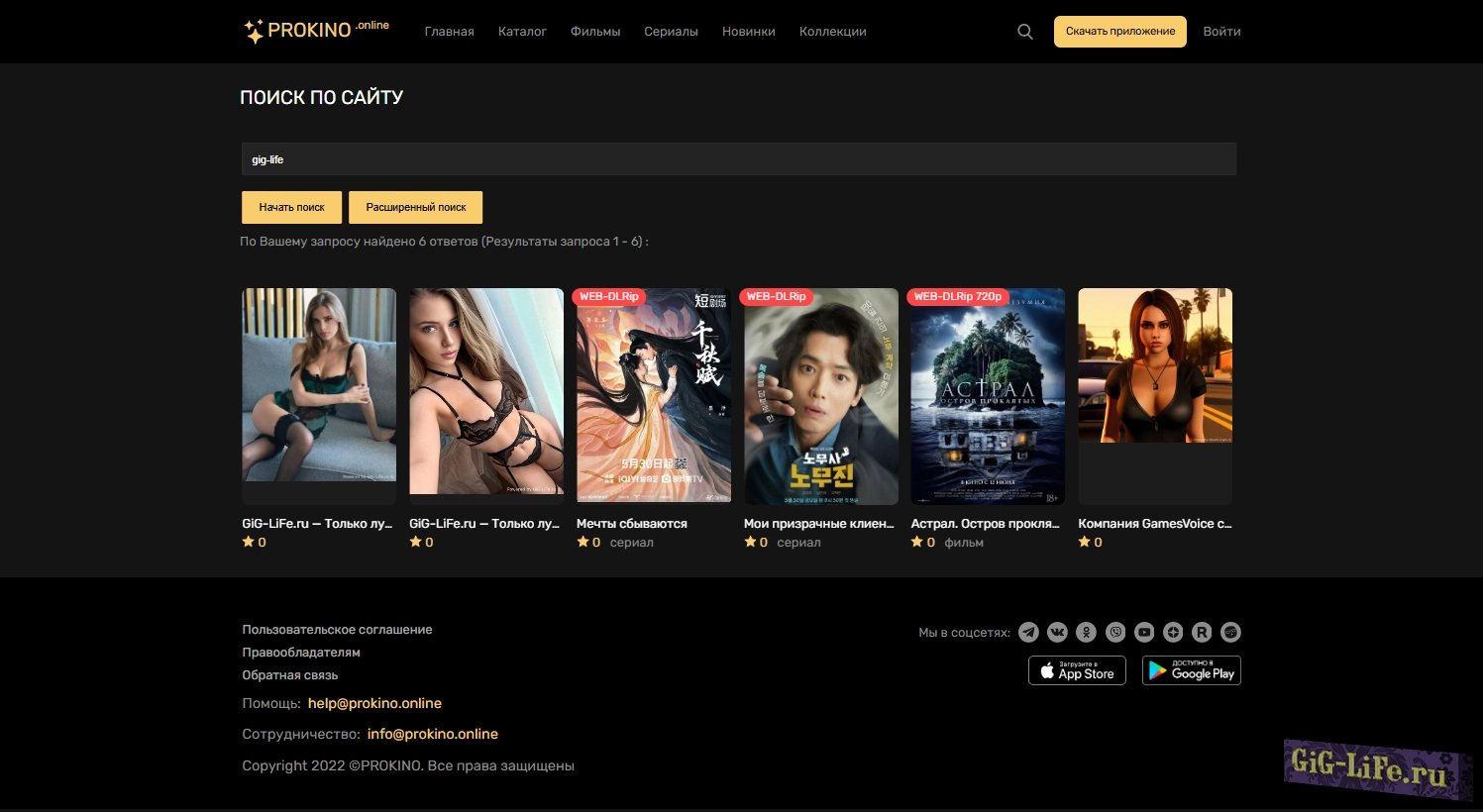Open the App Store download badge

tap(1077, 670)
